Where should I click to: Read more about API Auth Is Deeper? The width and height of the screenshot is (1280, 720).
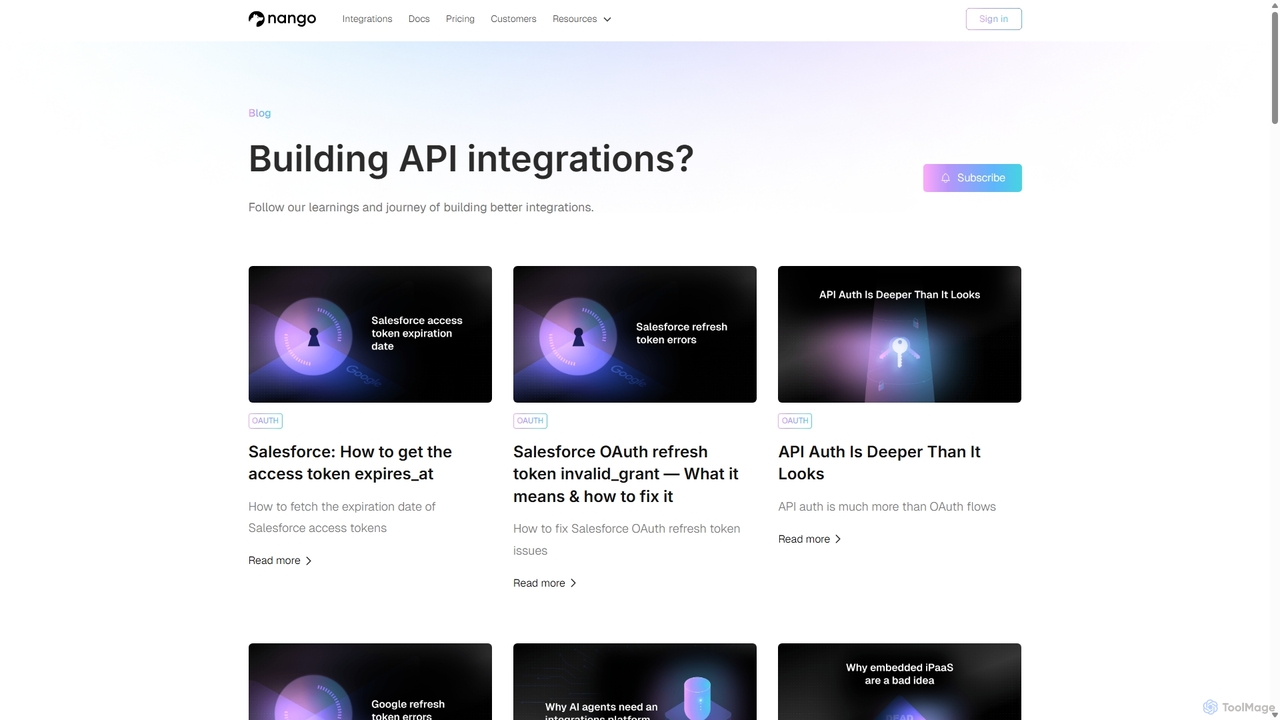pyautogui.click(x=810, y=539)
